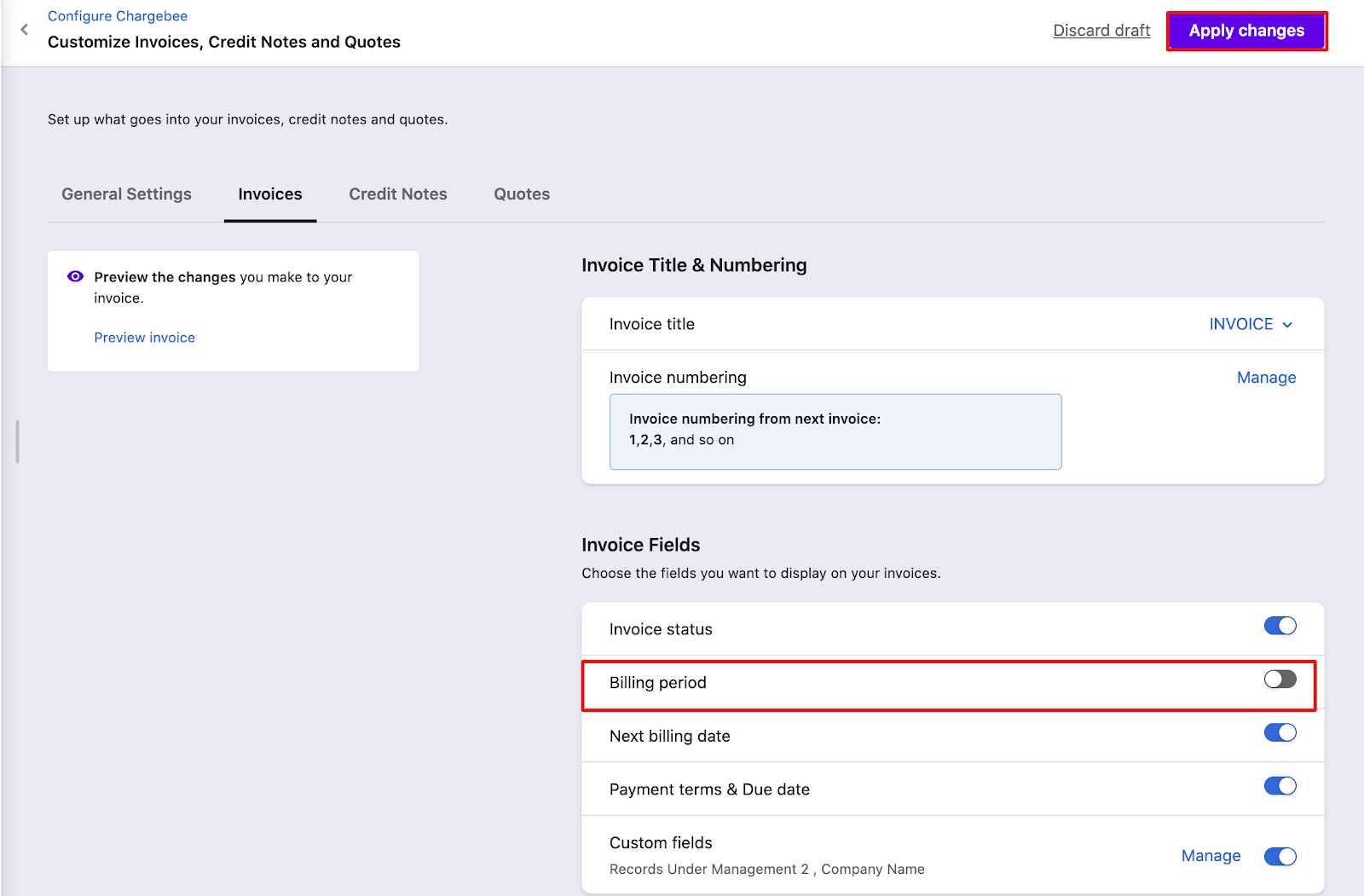Click the eye preview icon
Viewport: 1364px width, 896px height.
(75, 276)
